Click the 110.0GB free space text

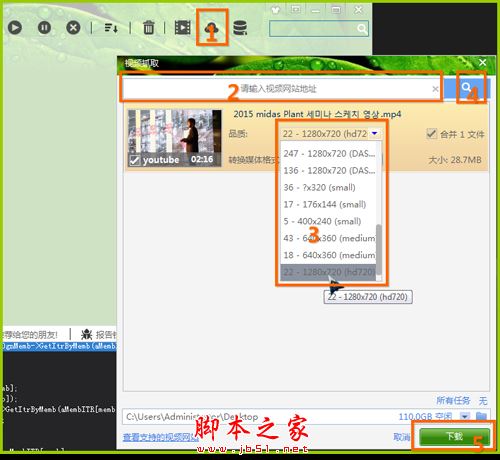coord(425,417)
